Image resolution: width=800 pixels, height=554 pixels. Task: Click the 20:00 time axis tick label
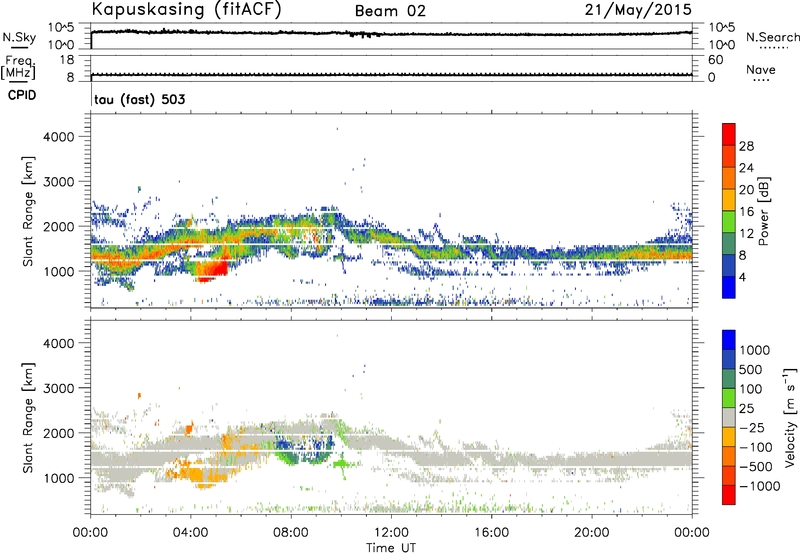(x=591, y=533)
